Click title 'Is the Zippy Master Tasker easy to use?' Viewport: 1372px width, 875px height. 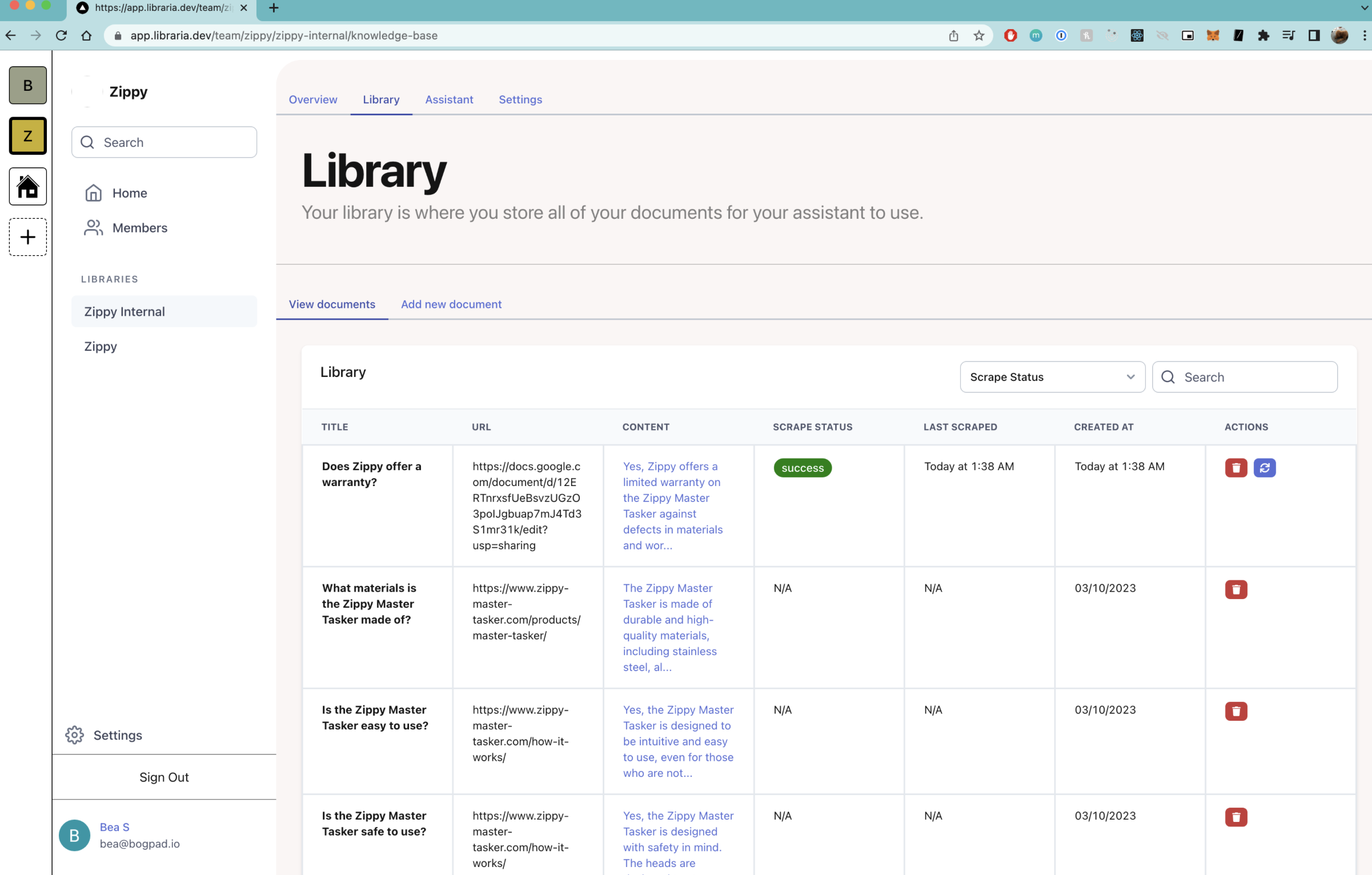(x=375, y=718)
